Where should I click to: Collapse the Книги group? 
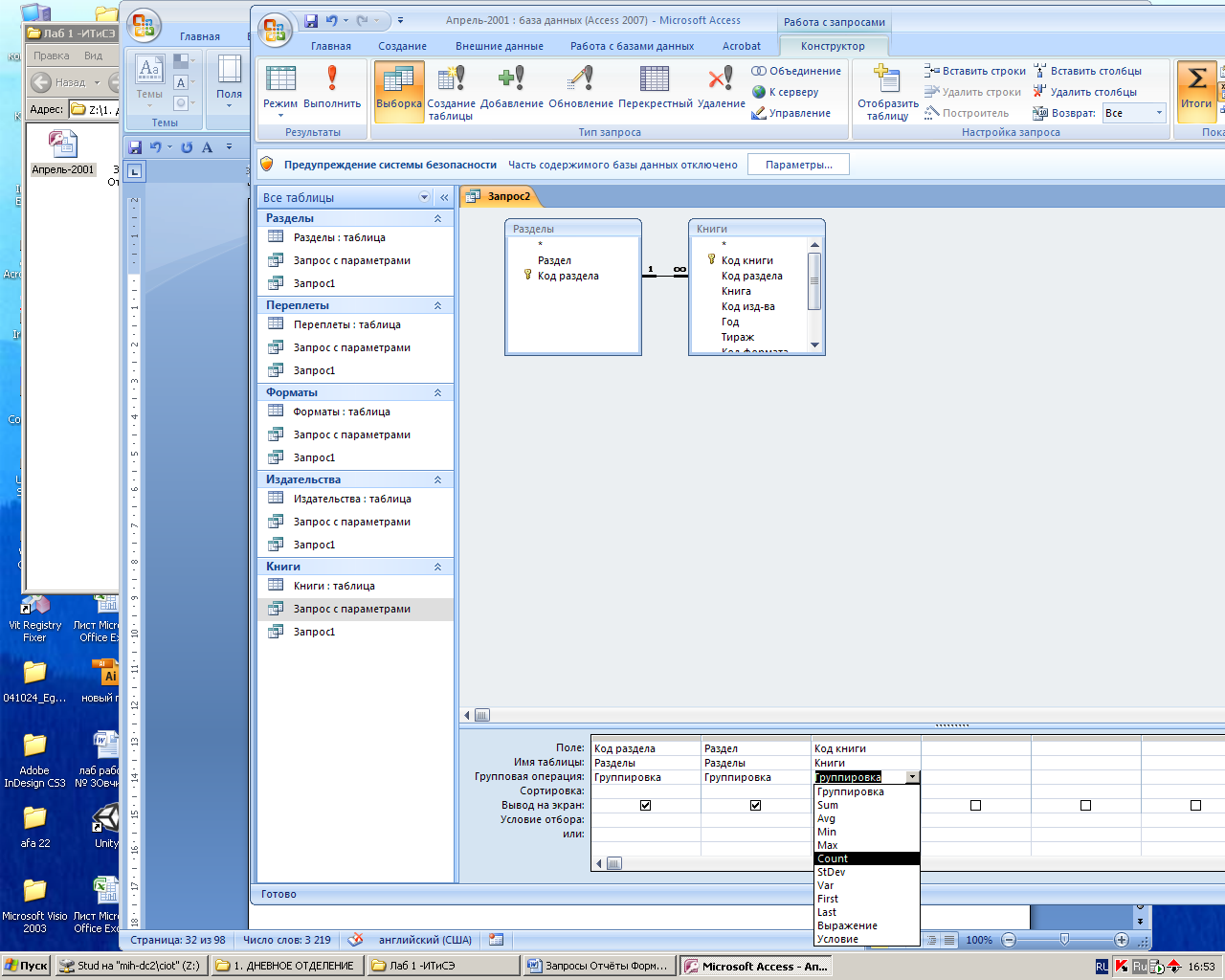tap(437, 567)
